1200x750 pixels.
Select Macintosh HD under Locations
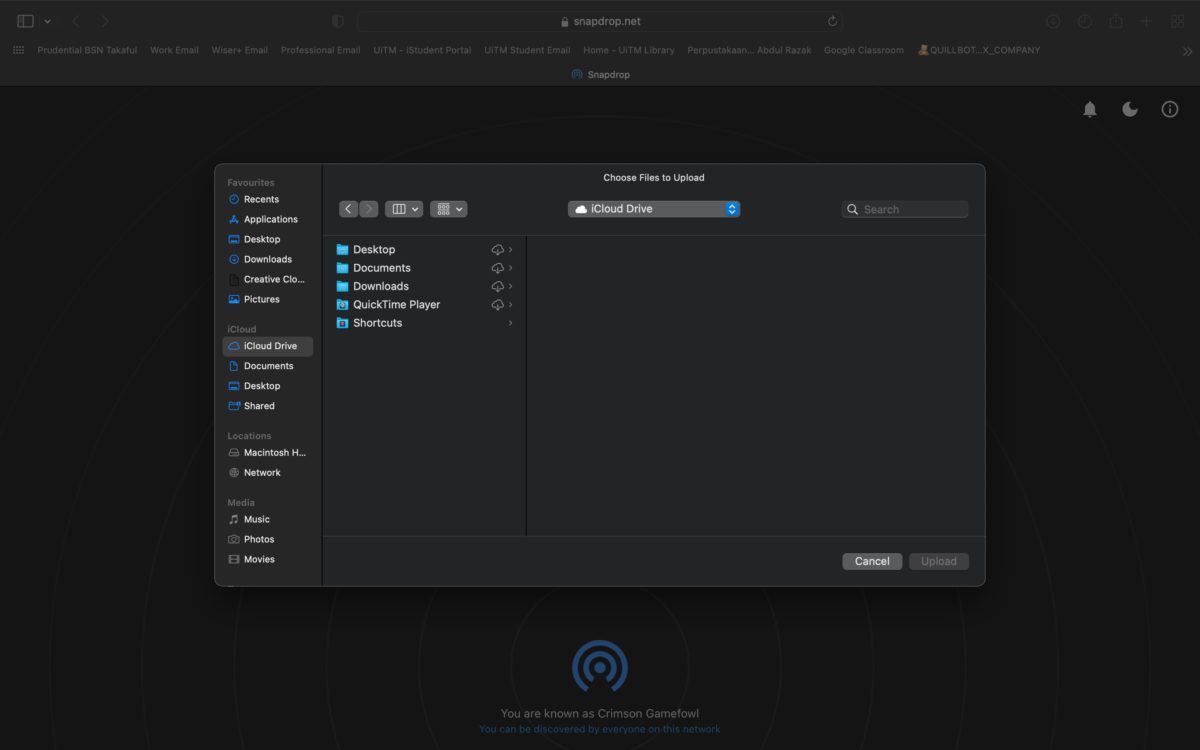(274, 453)
